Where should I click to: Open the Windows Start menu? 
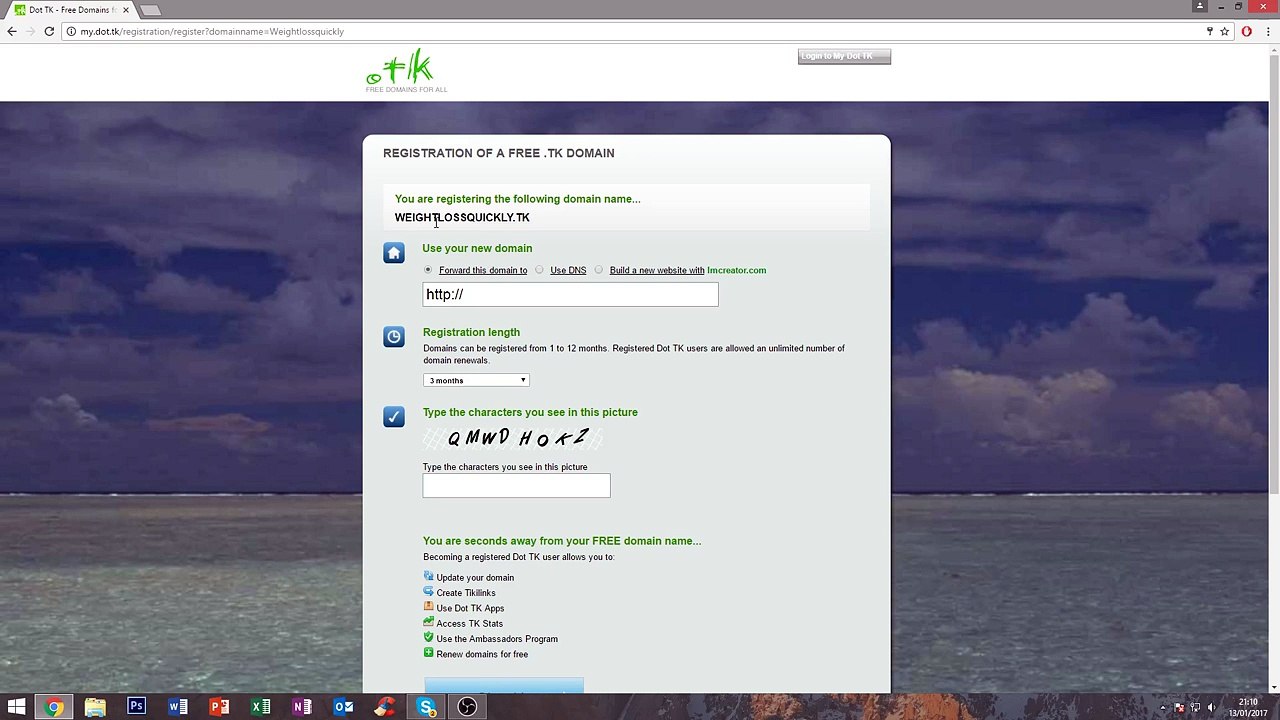(x=17, y=707)
